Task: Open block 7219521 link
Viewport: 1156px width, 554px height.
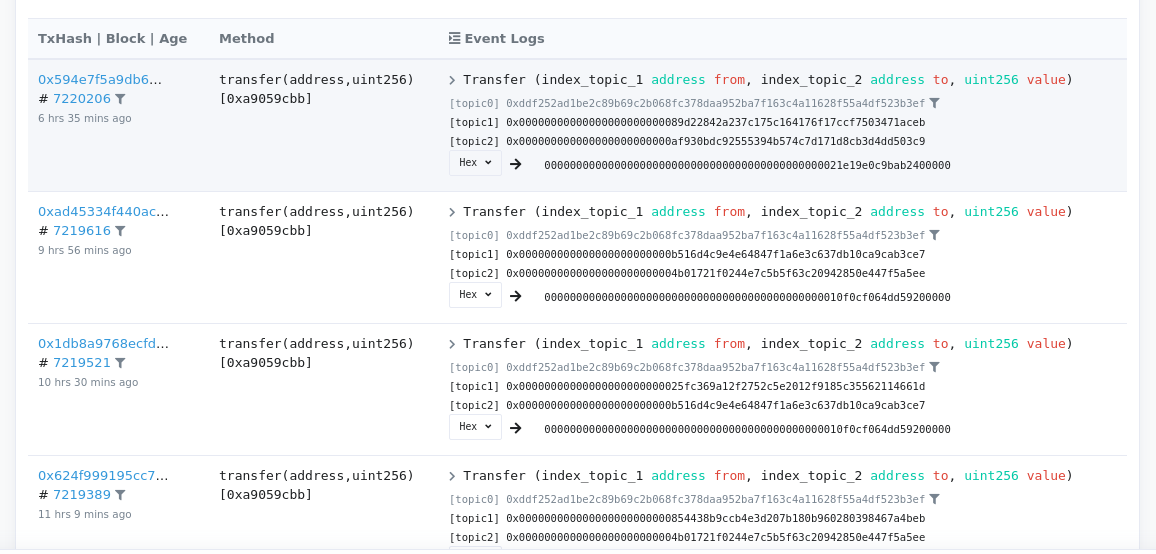Action: 82,363
